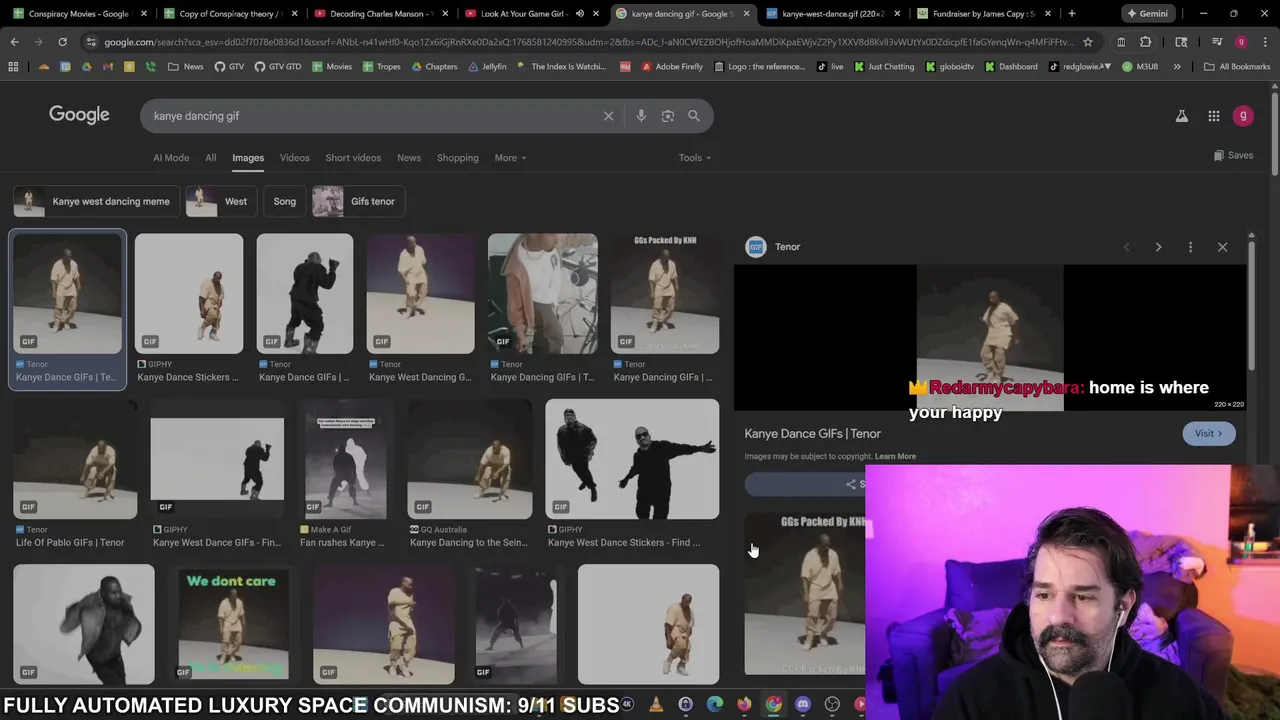The height and width of the screenshot is (720, 1280).
Task: Open VLC from the taskbar
Action: (x=656, y=705)
